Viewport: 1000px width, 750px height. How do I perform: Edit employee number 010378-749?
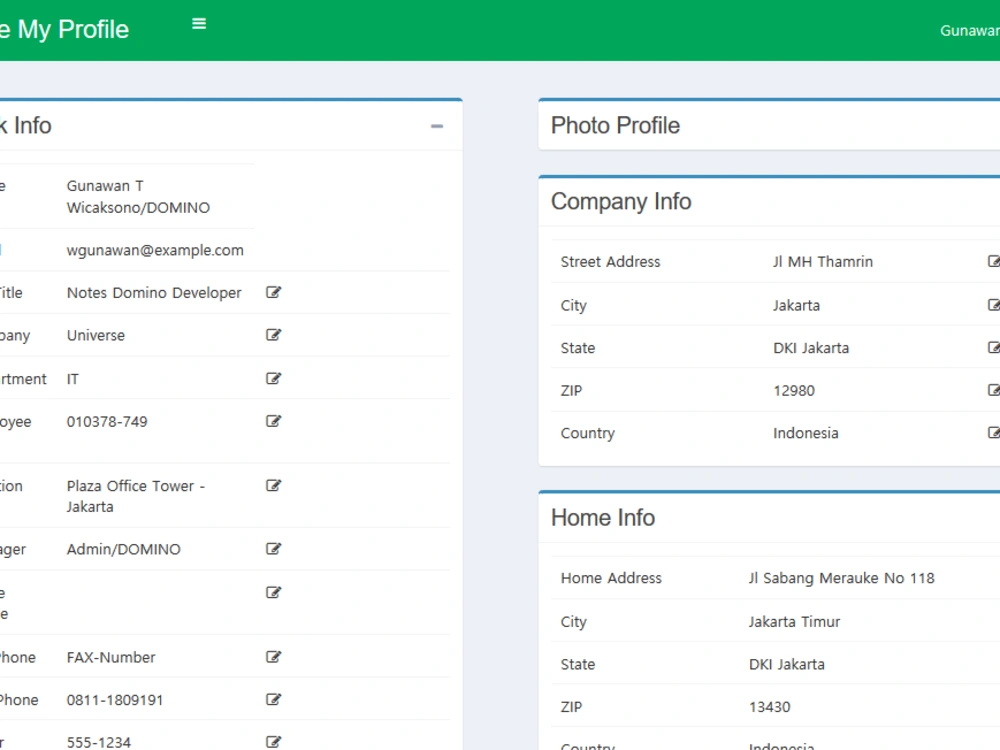pos(274,422)
